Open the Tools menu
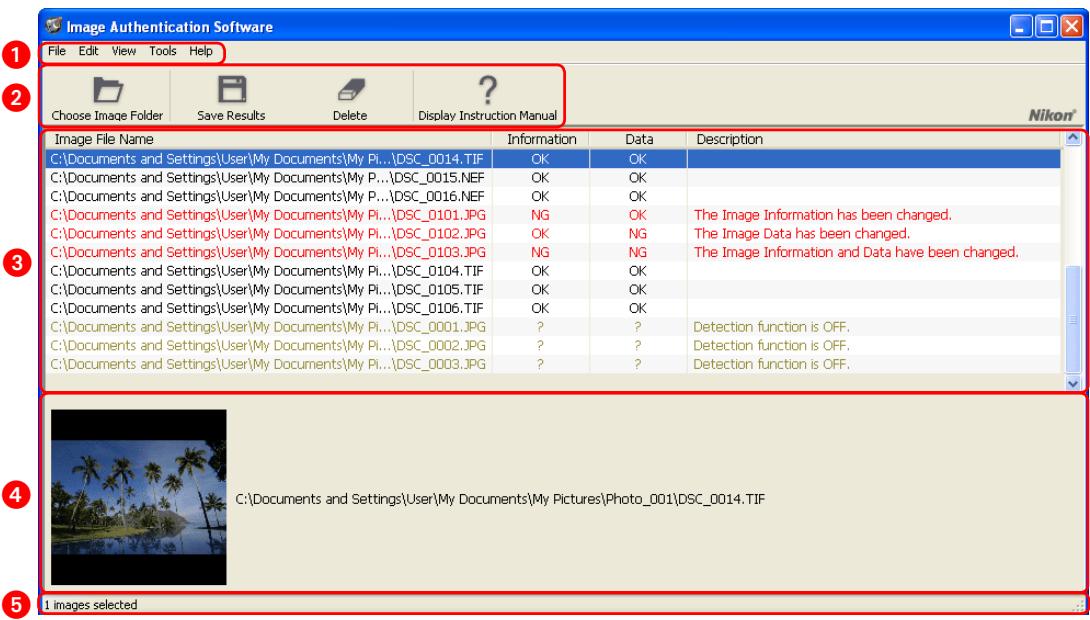The image size is (1090, 620). click(163, 51)
